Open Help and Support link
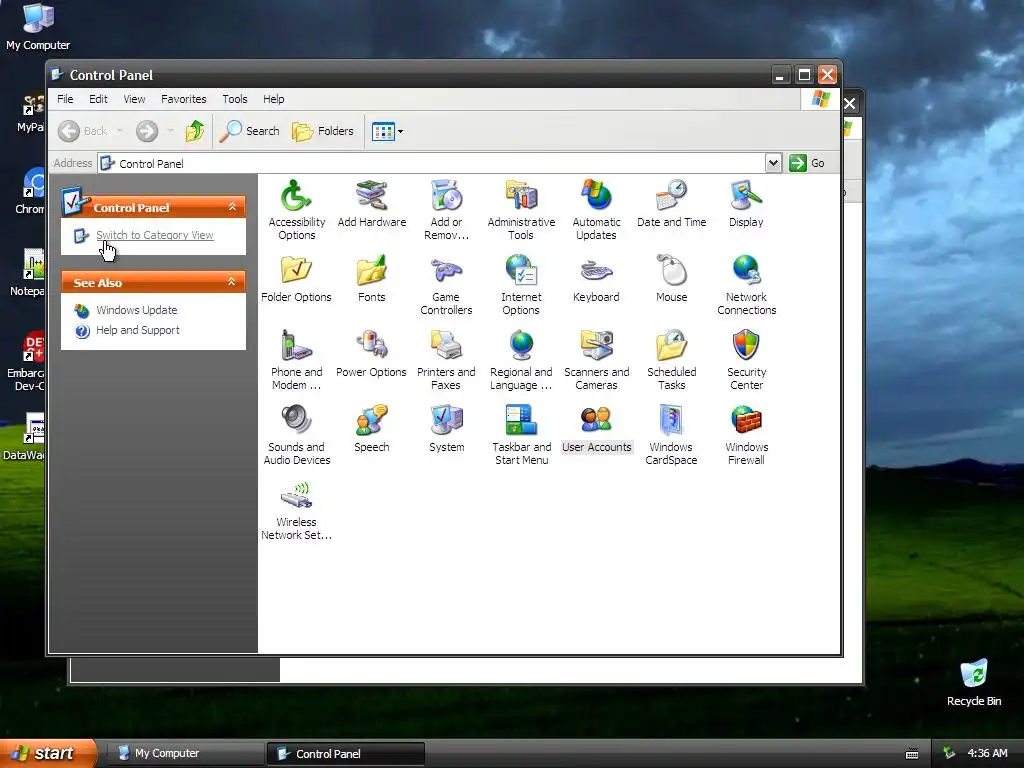 click(138, 330)
